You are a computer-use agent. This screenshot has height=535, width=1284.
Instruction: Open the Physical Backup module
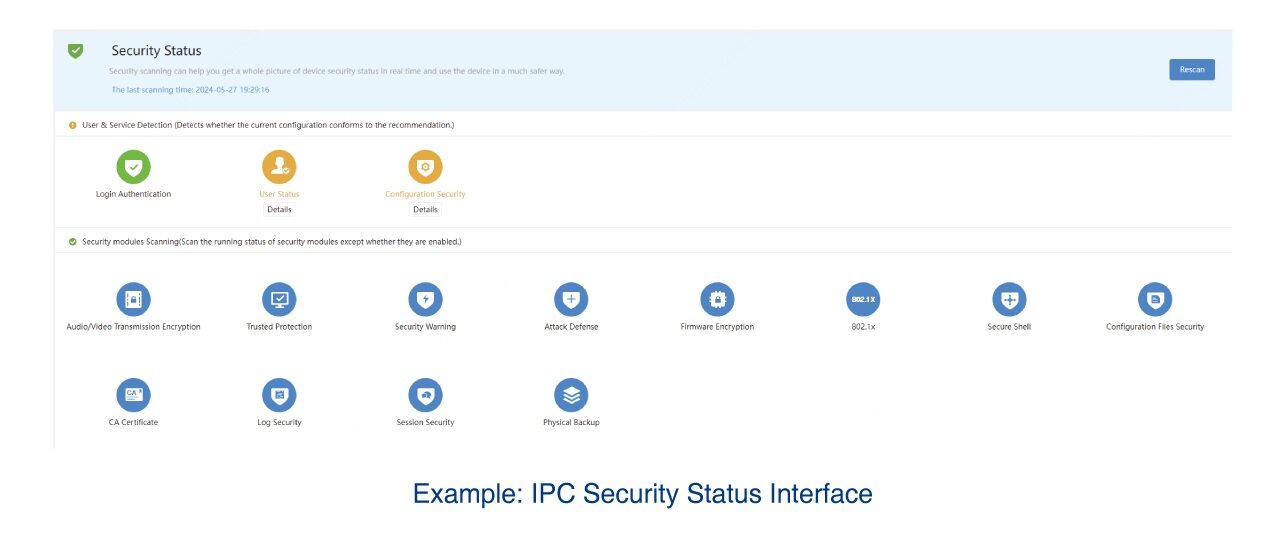click(571, 395)
